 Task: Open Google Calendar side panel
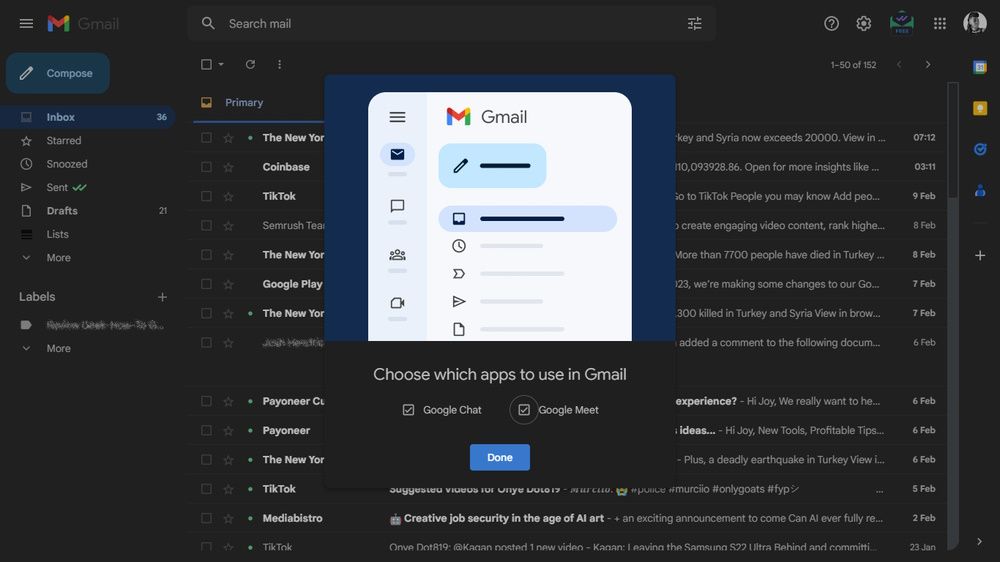[x=980, y=67]
